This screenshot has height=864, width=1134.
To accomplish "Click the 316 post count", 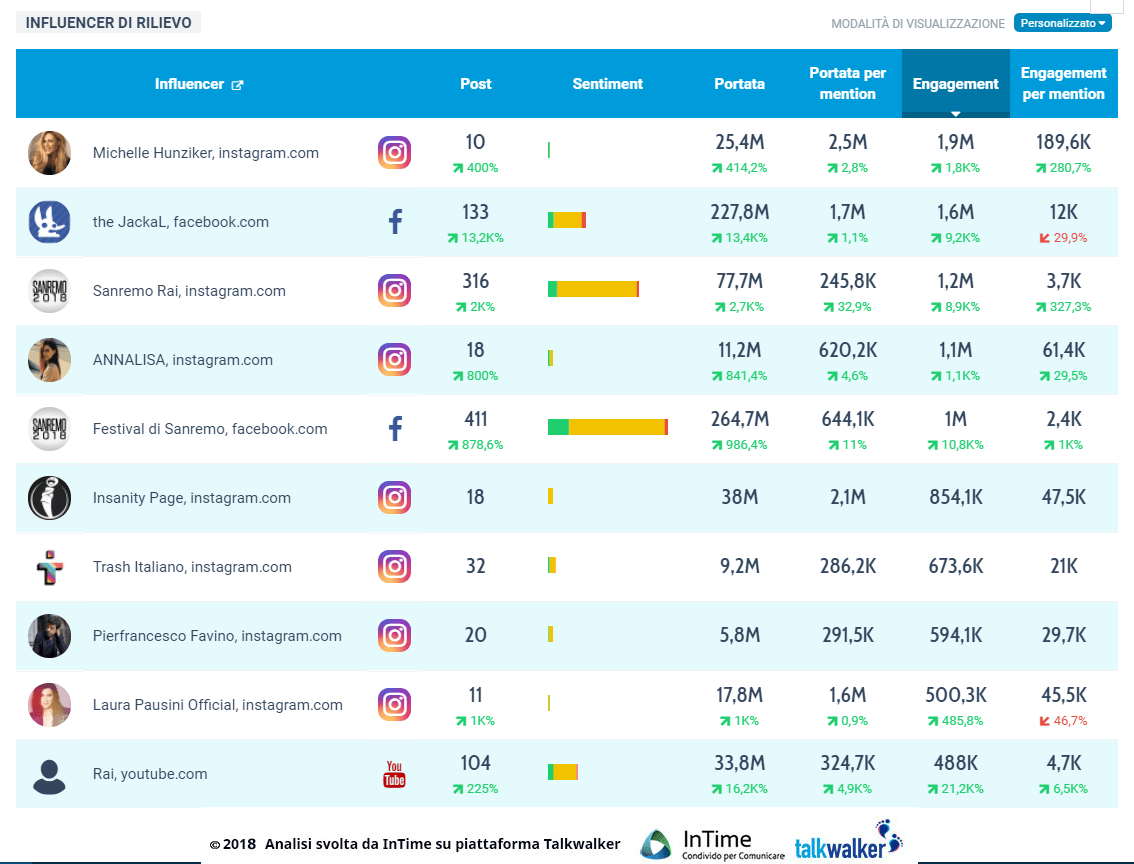I will coord(475,281).
